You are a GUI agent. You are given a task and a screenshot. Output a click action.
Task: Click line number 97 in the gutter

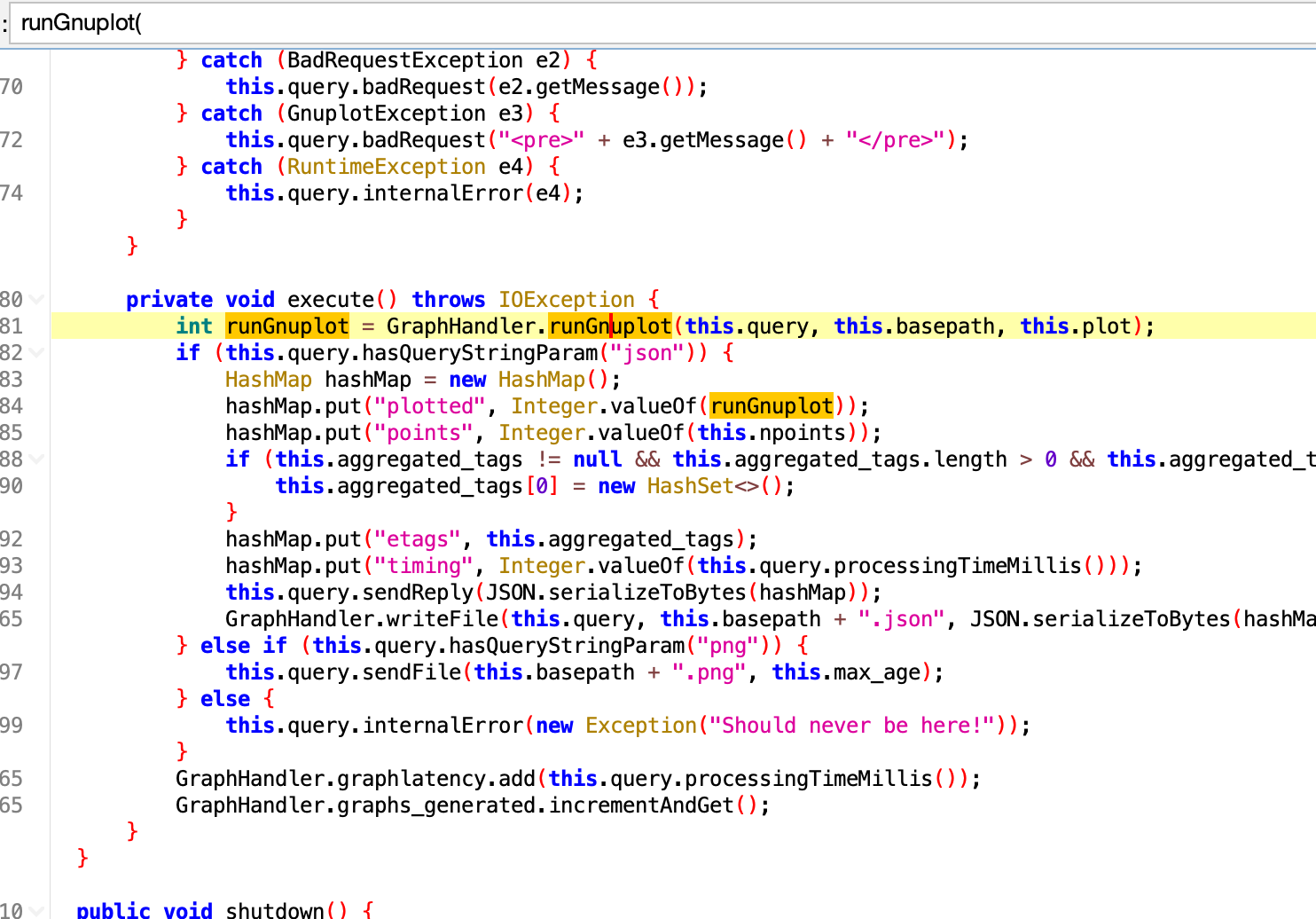point(12,672)
